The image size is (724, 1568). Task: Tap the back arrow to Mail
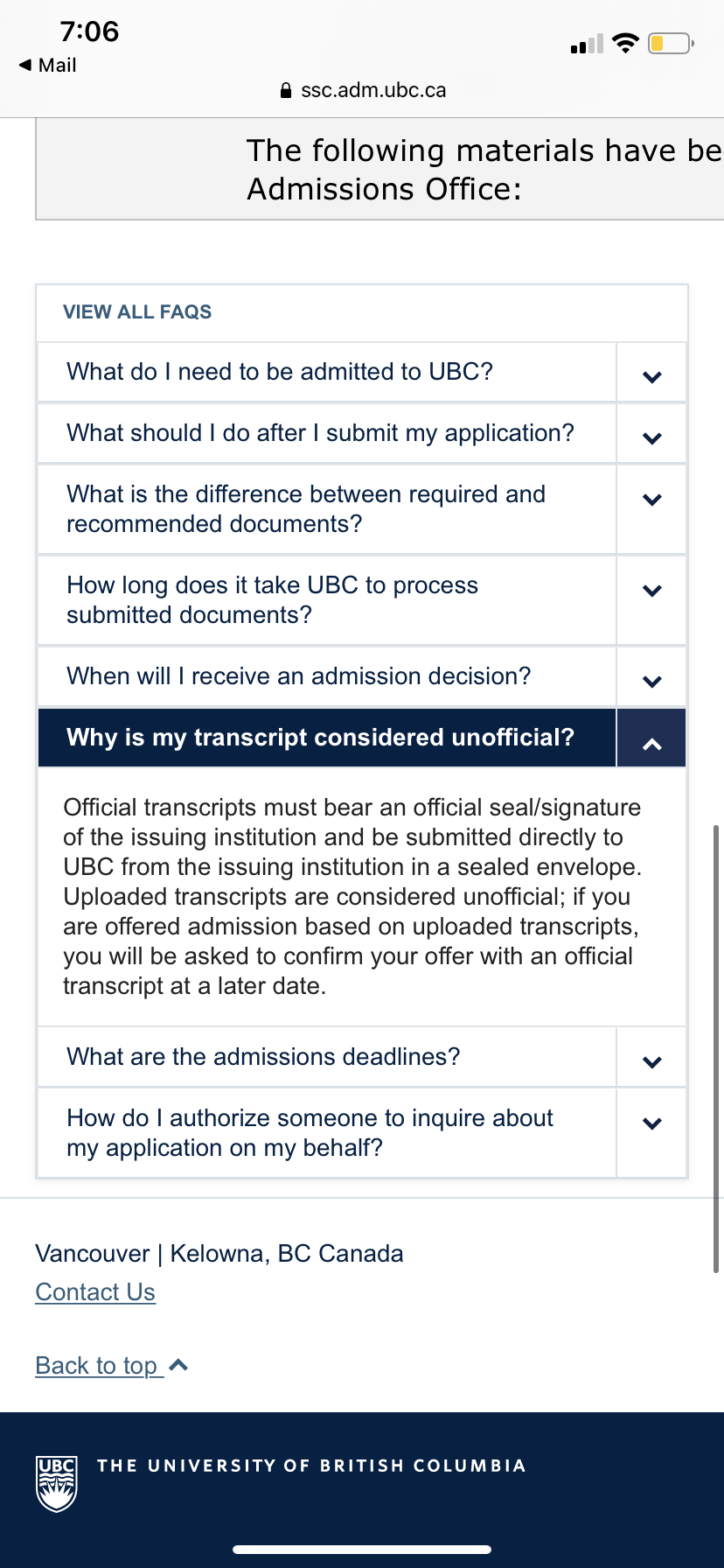[24, 65]
